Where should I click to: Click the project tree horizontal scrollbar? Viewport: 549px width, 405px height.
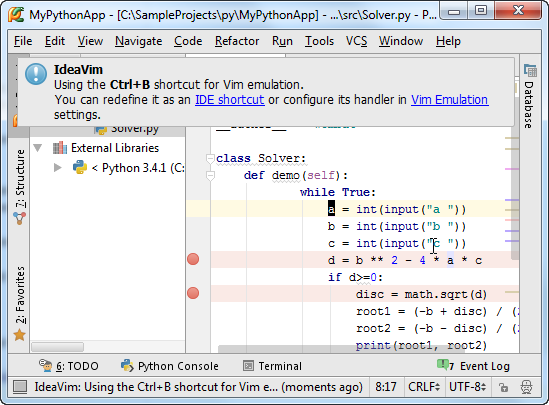(57, 347)
